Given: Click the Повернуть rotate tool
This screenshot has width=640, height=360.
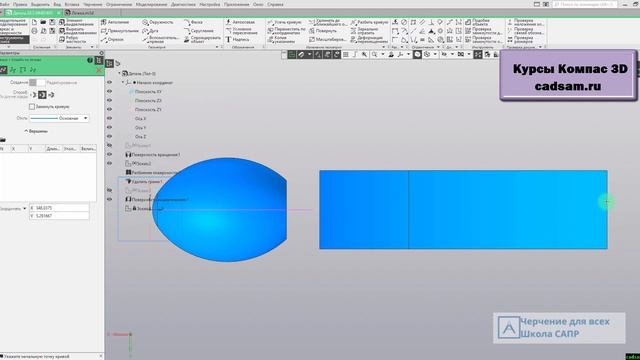Looking at the screenshot, I should click(323, 31).
